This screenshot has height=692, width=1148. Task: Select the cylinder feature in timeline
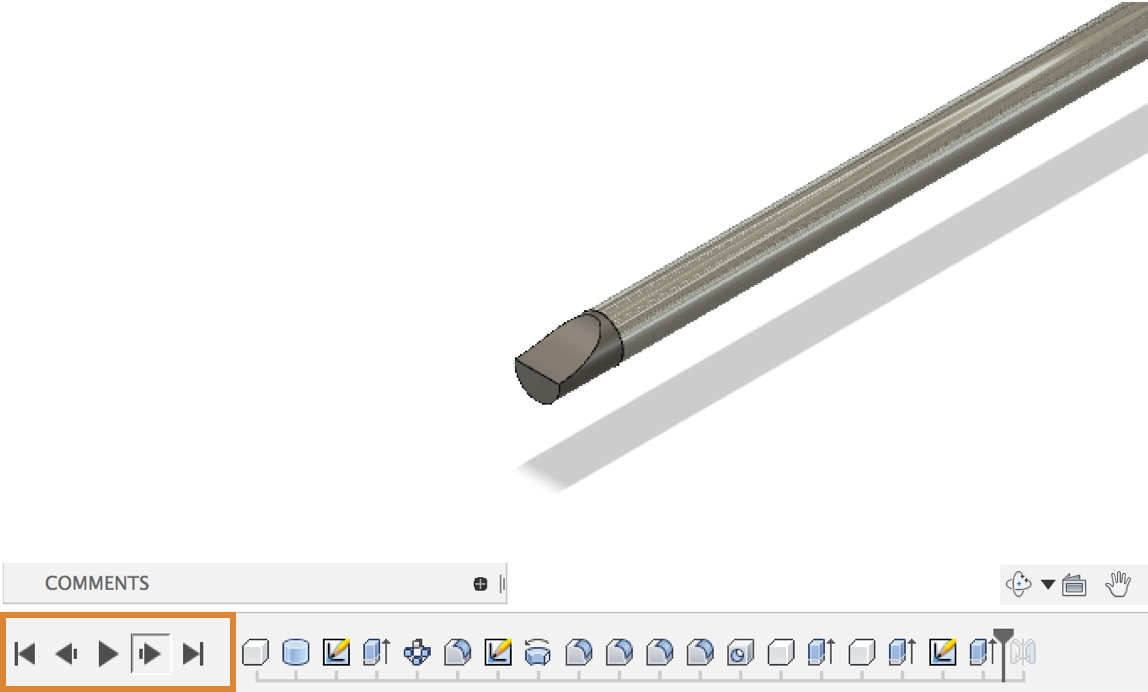coord(296,652)
